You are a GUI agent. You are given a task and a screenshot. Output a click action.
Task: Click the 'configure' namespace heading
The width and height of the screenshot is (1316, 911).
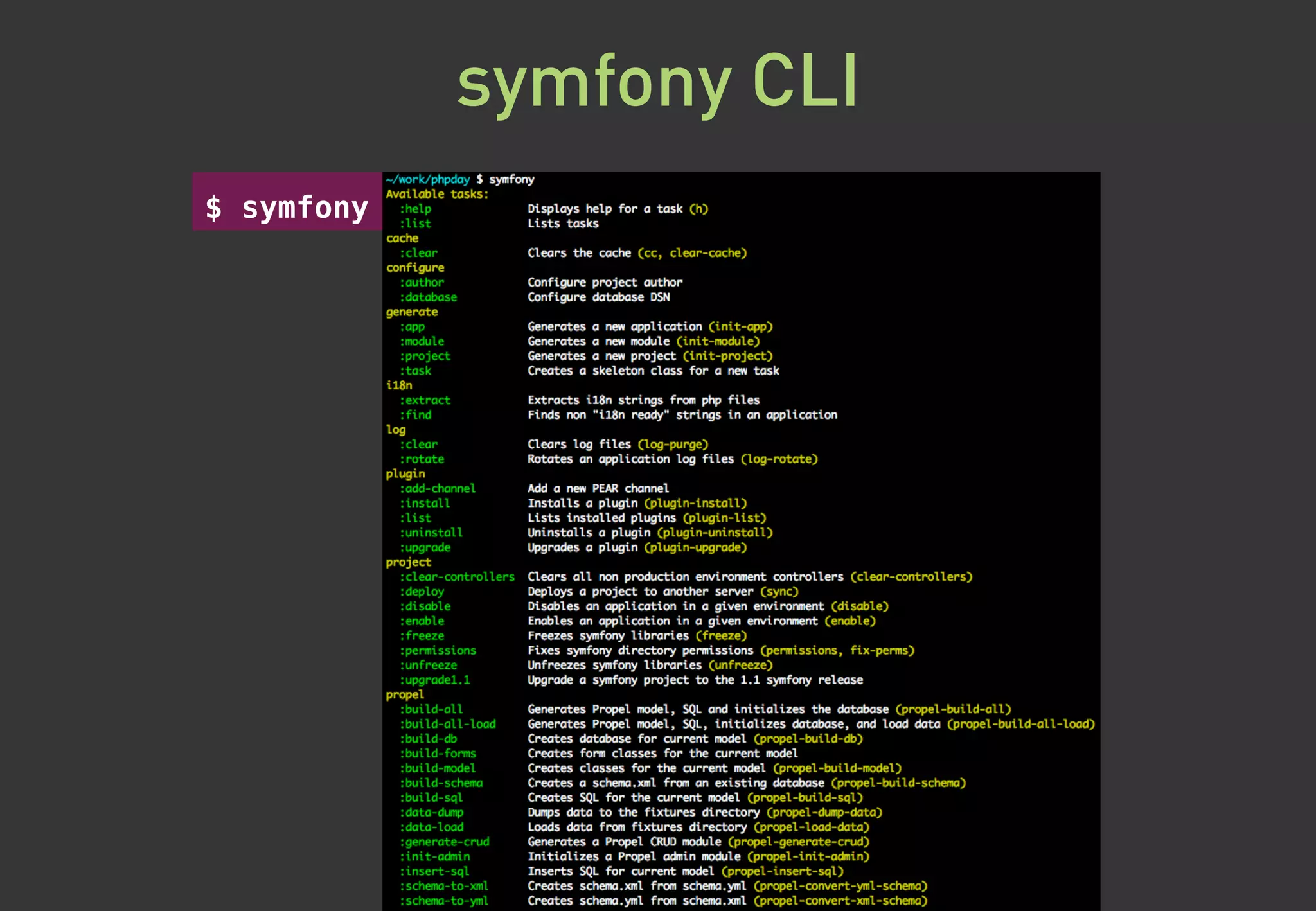(415, 268)
